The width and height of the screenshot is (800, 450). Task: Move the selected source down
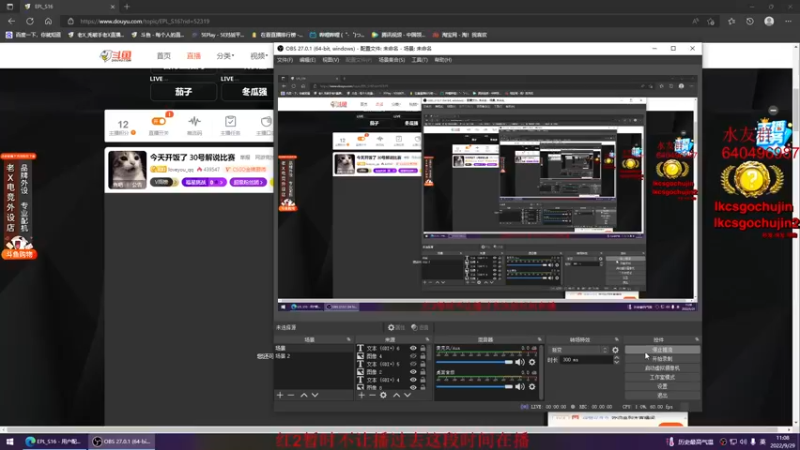pos(407,395)
